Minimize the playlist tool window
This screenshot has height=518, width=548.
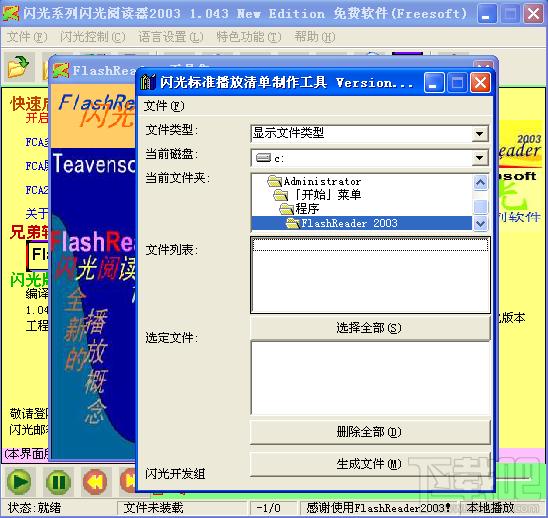(434, 83)
